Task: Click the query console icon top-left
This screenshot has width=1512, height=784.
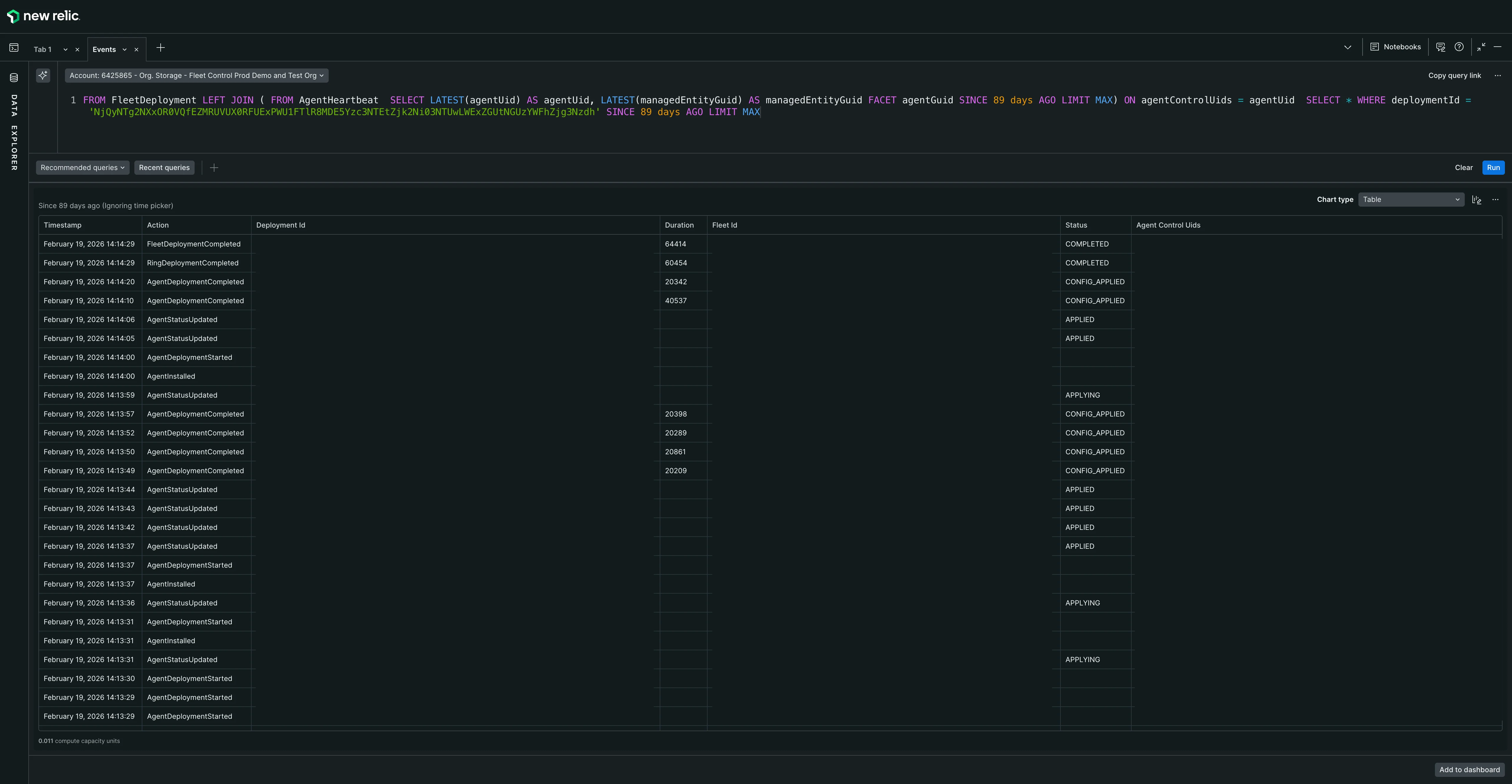Action: click(x=14, y=48)
